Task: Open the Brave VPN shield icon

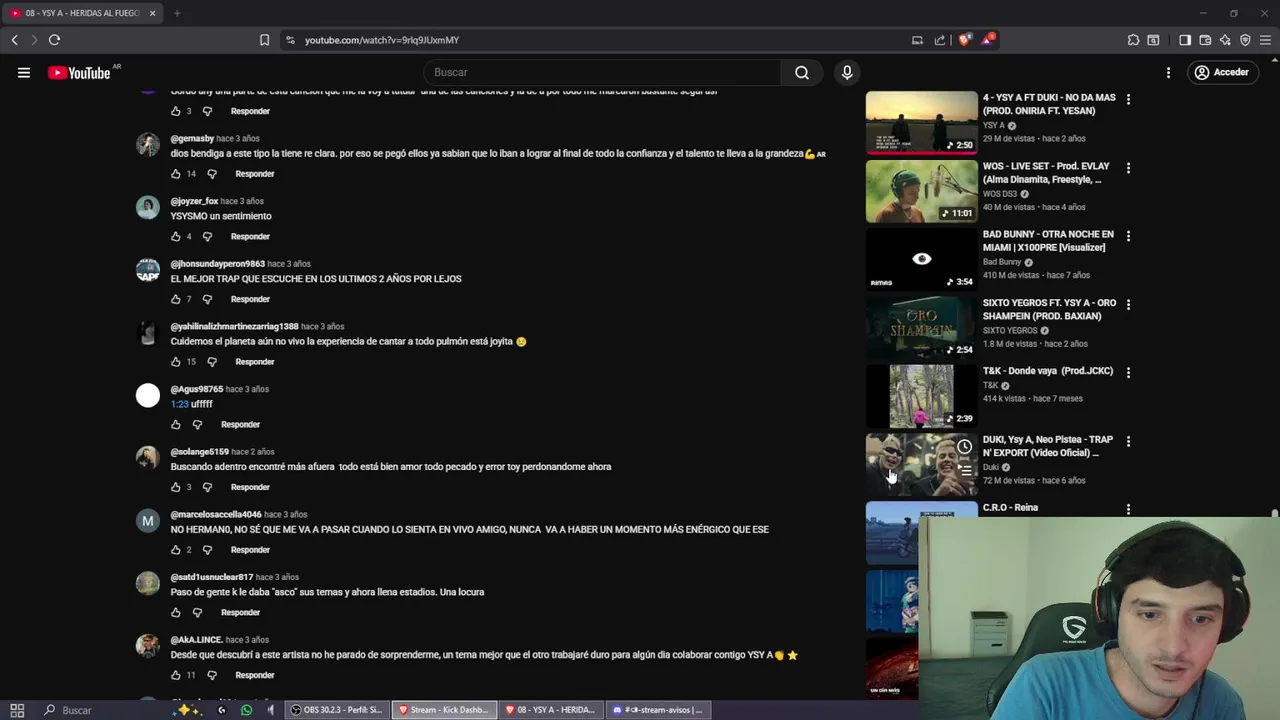Action: (x=1245, y=40)
